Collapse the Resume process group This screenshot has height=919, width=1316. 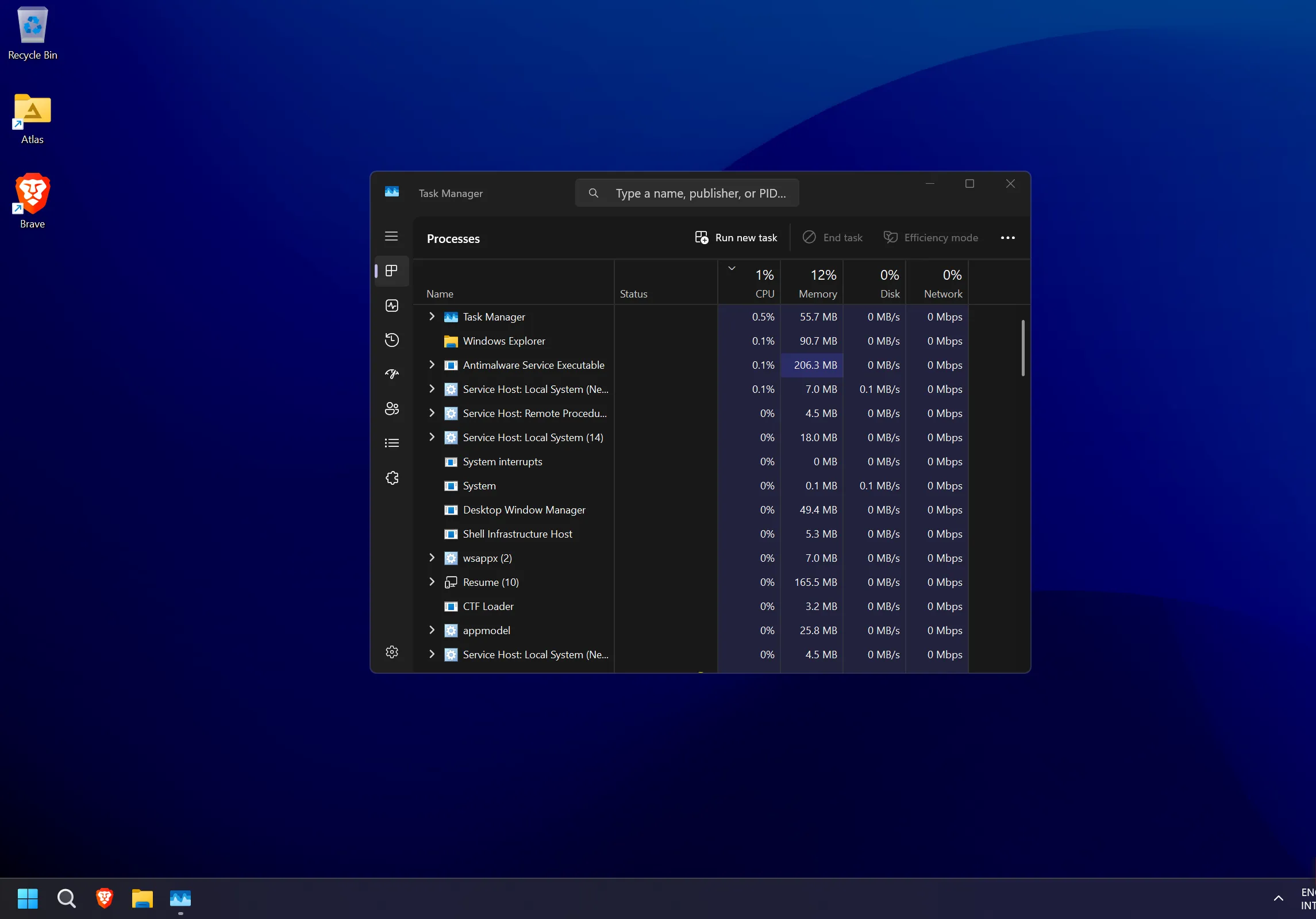[x=432, y=582]
